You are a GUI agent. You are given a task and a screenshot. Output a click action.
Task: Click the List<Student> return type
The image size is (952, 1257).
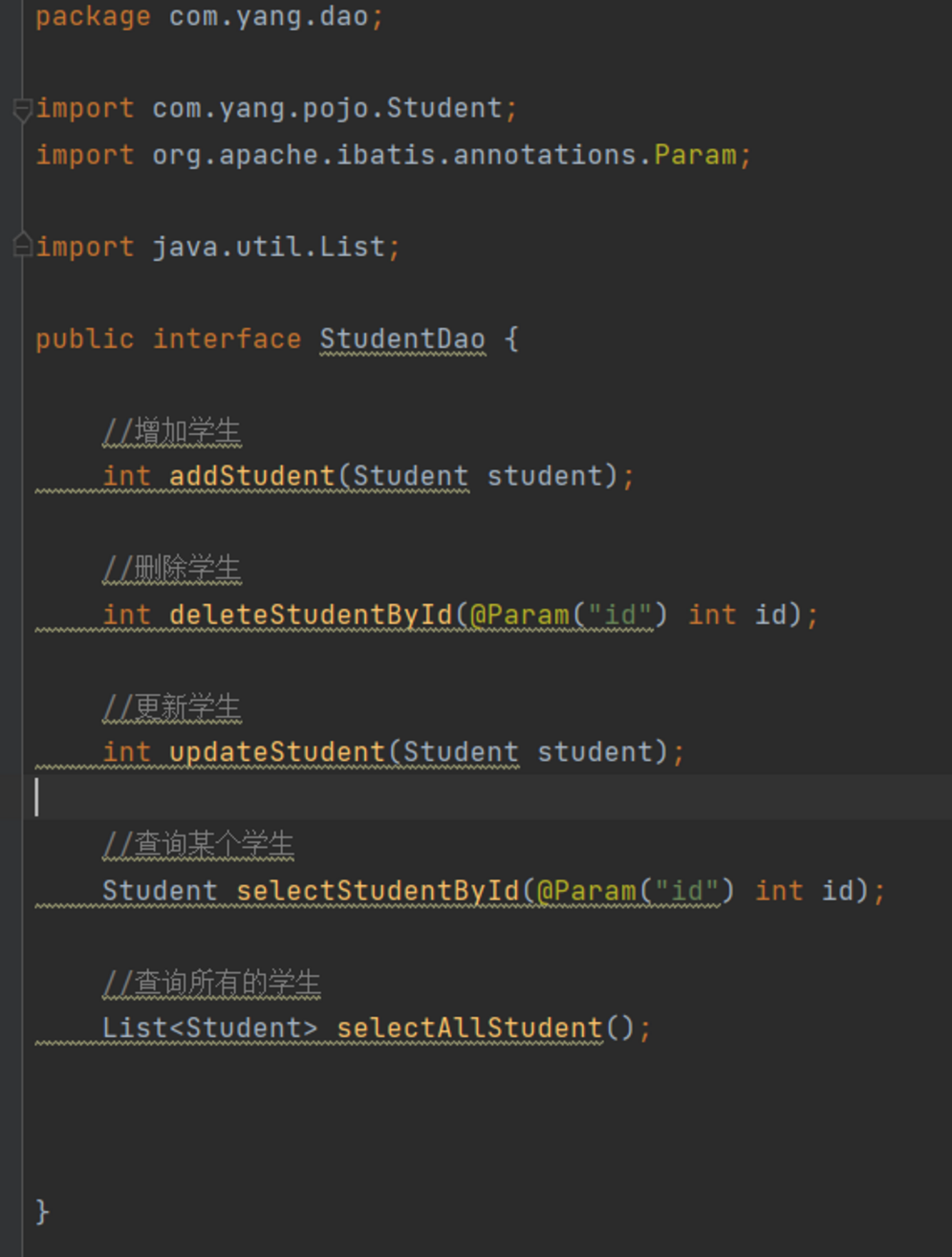pyautogui.click(x=209, y=1029)
